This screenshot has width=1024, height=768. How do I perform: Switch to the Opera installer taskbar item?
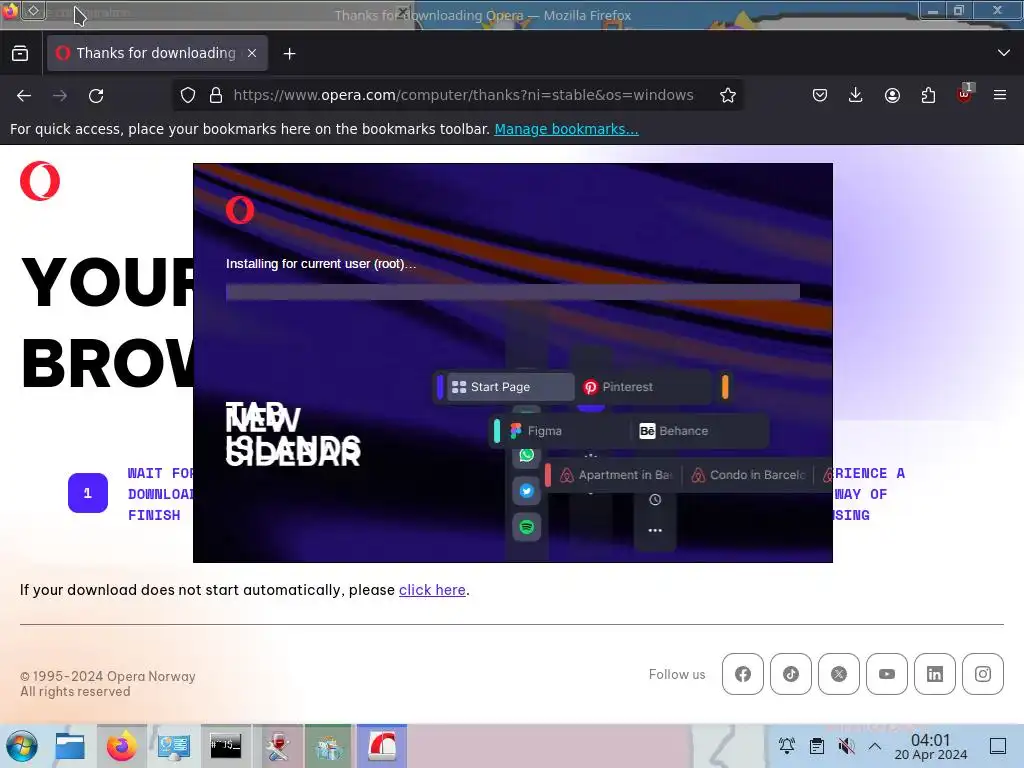coord(382,746)
